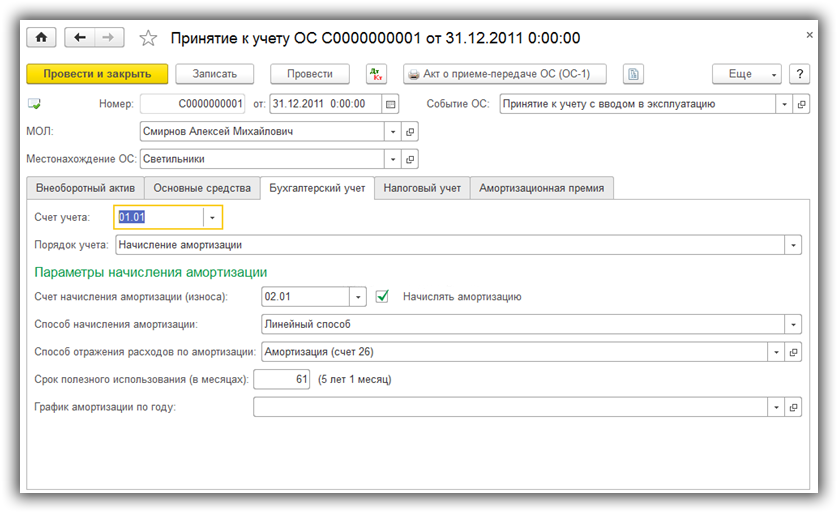
Task: Open calendar picker for date field
Action: point(391,104)
